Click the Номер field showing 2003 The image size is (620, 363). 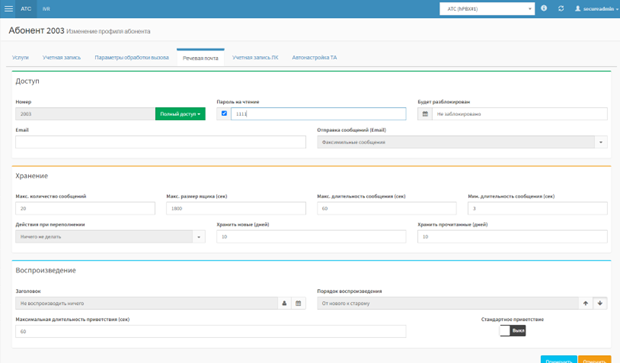(x=85, y=114)
